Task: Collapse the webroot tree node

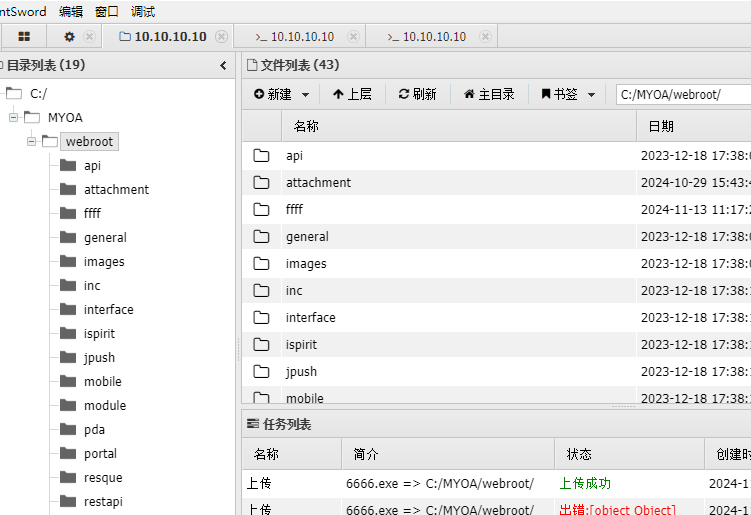Action: [x=32, y=142]
